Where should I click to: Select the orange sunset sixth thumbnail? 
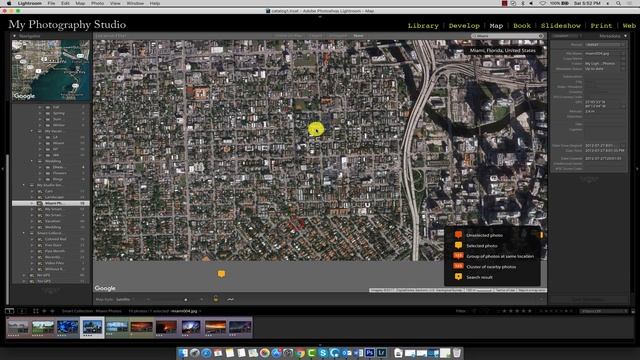142,327
